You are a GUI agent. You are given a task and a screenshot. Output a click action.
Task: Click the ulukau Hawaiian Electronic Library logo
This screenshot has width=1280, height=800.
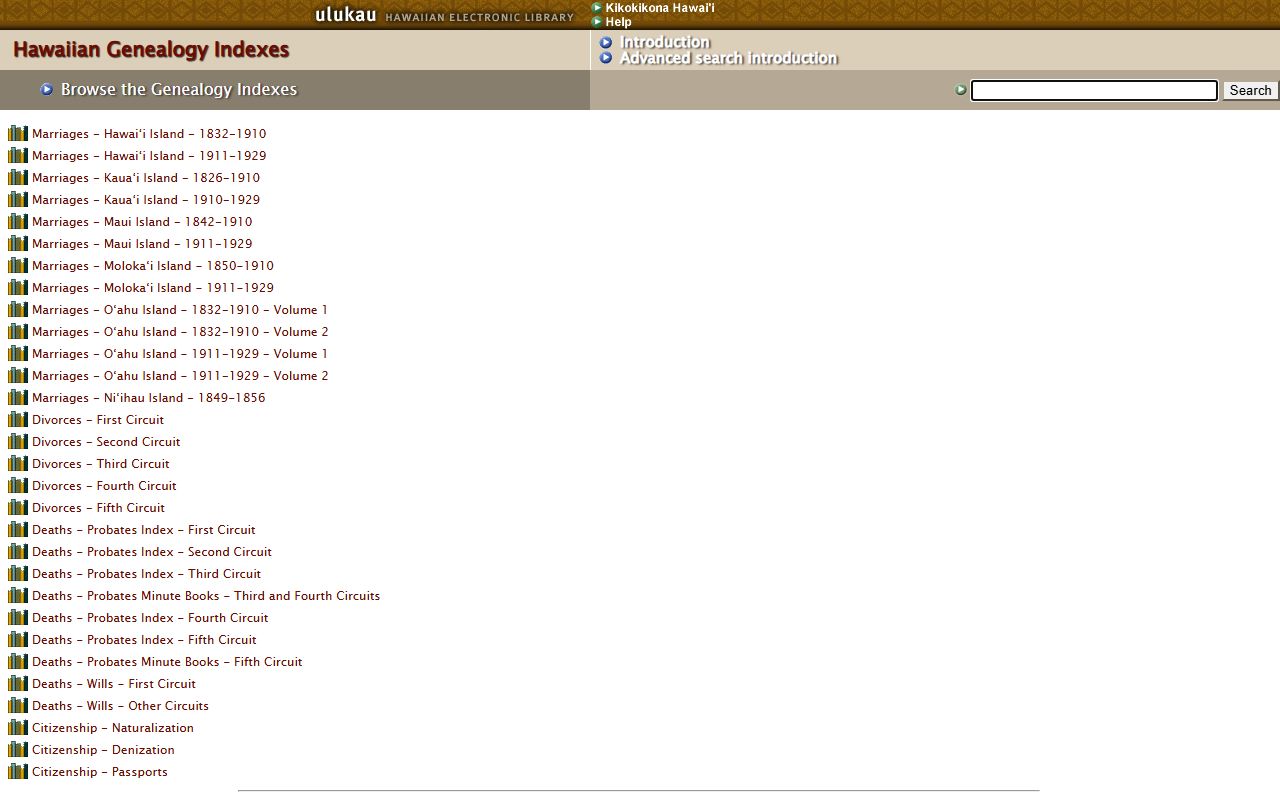(445, 15)
